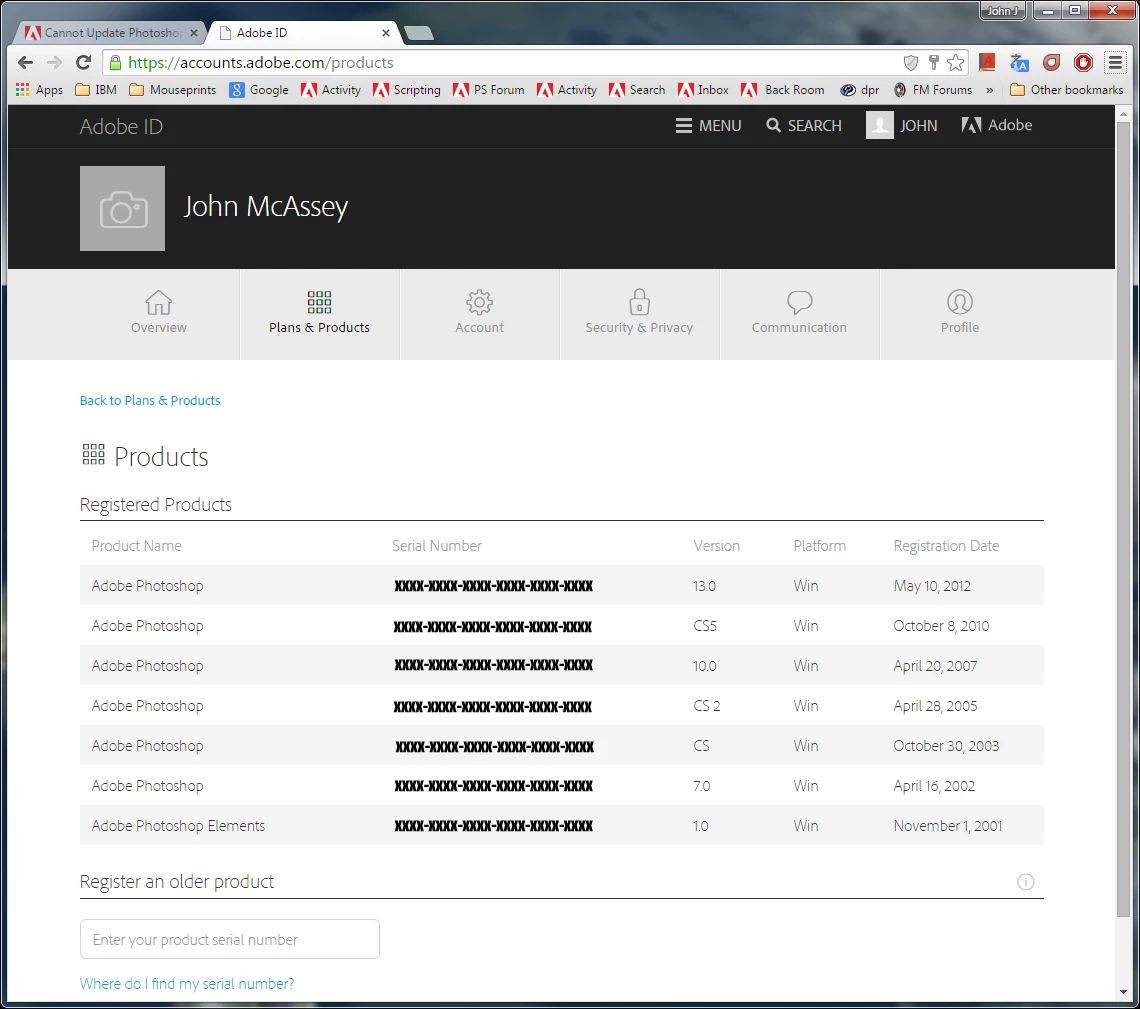The height and width of the screenshot is (1009, 1140).
Task: Click the profile photo camera placeholder
Action: click(122, 209)
